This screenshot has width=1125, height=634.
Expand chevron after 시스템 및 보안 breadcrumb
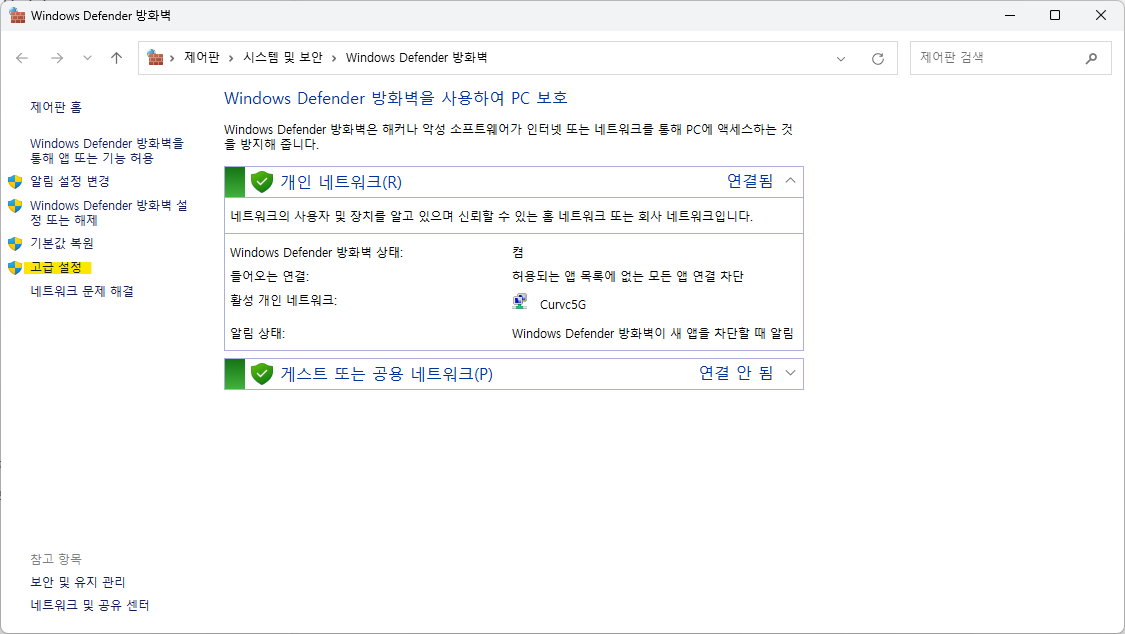click(x=334, y=58)
